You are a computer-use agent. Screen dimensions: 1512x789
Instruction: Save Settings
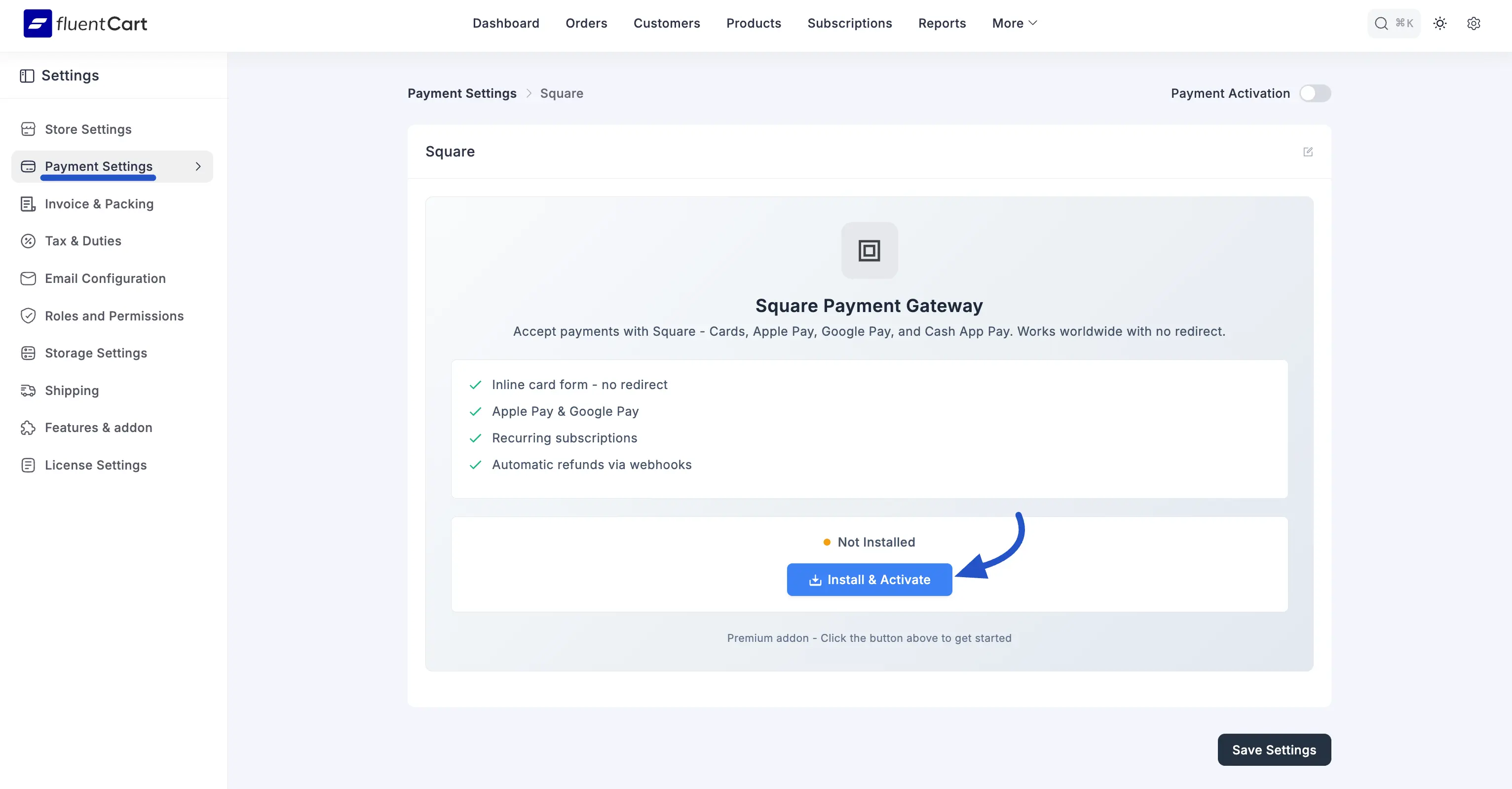point(1274,750)
